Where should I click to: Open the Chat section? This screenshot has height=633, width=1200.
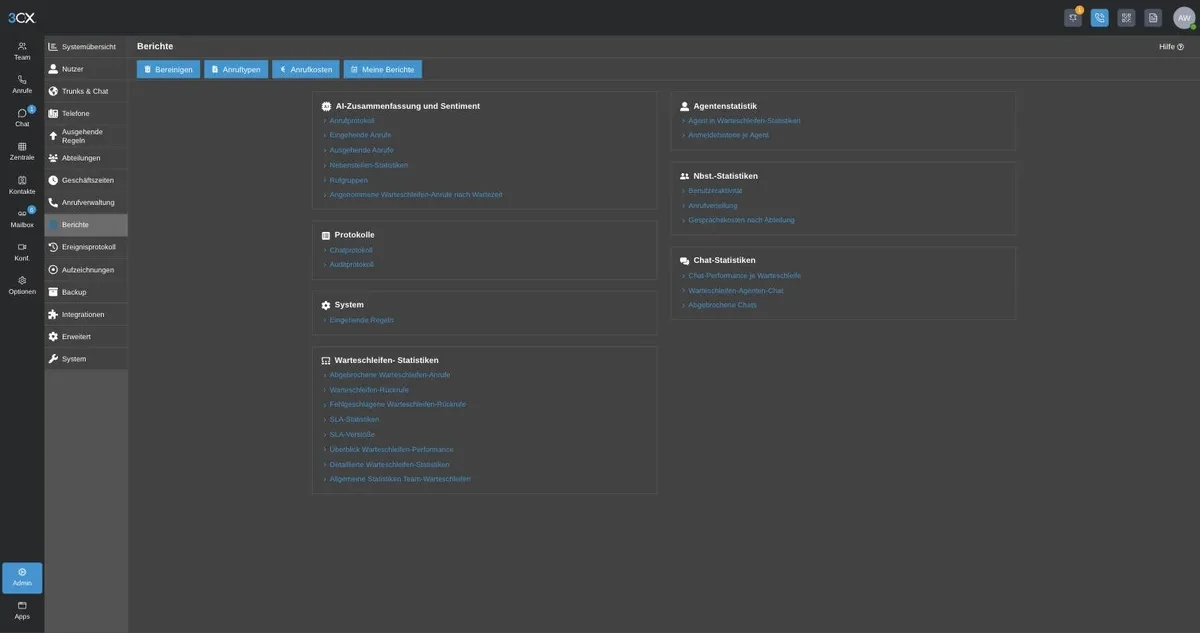[22, 118]
